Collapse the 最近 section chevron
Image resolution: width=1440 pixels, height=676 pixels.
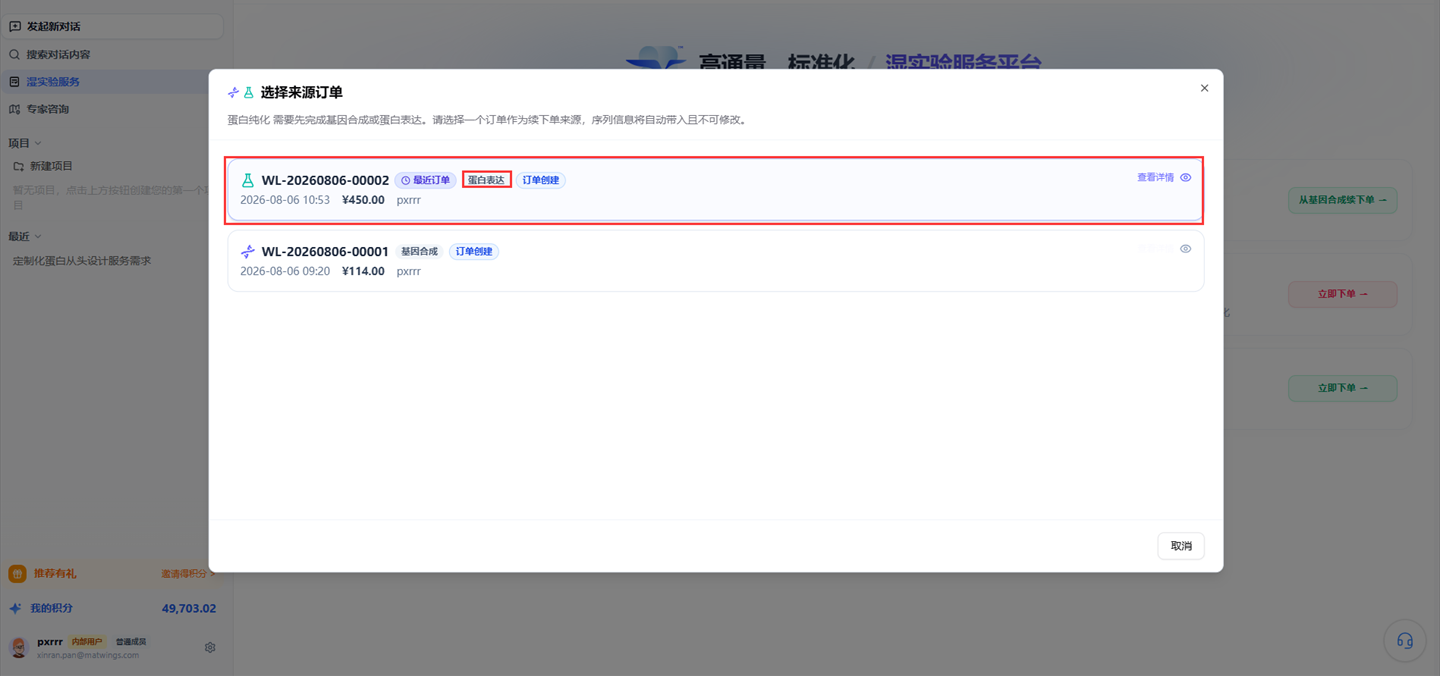[38, 237]
